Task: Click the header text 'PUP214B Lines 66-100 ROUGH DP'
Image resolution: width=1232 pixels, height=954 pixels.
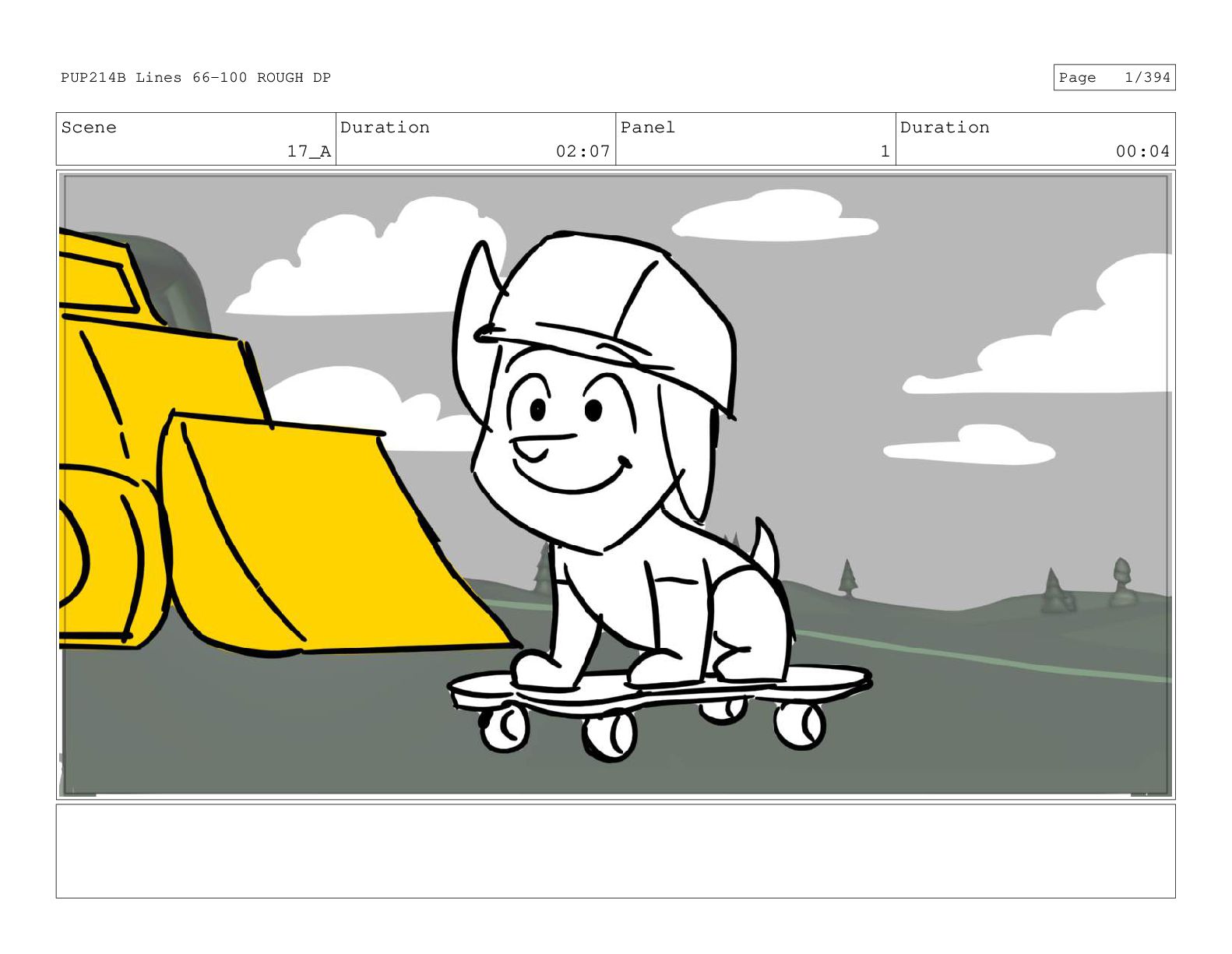Action: coord(195,78)
